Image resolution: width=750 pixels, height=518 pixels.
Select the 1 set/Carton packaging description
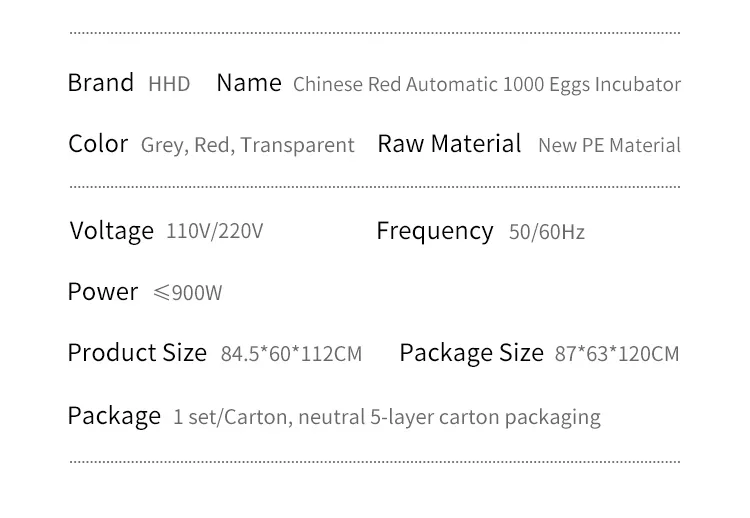(x=386, y=417)
